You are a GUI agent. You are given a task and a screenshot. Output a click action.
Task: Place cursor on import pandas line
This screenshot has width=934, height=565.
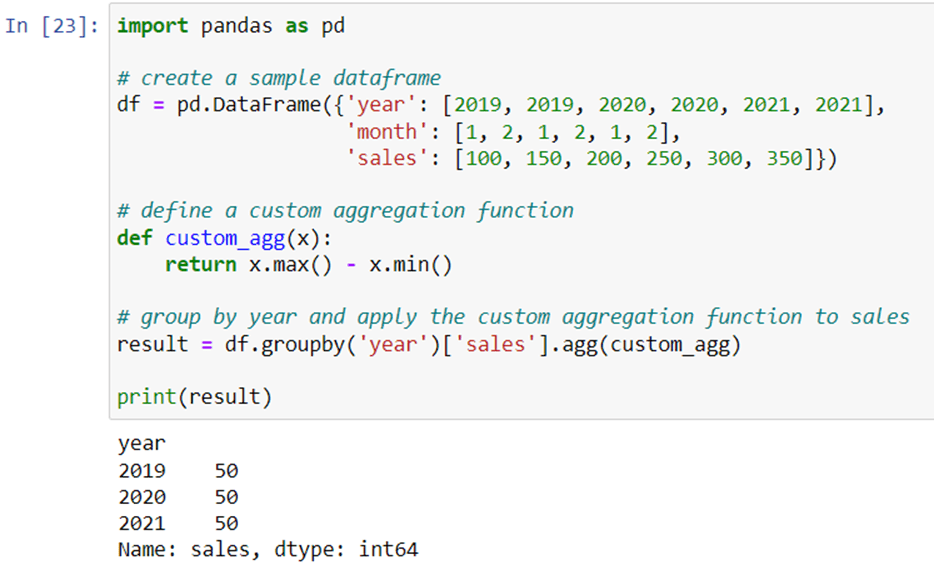click(231, 26)
